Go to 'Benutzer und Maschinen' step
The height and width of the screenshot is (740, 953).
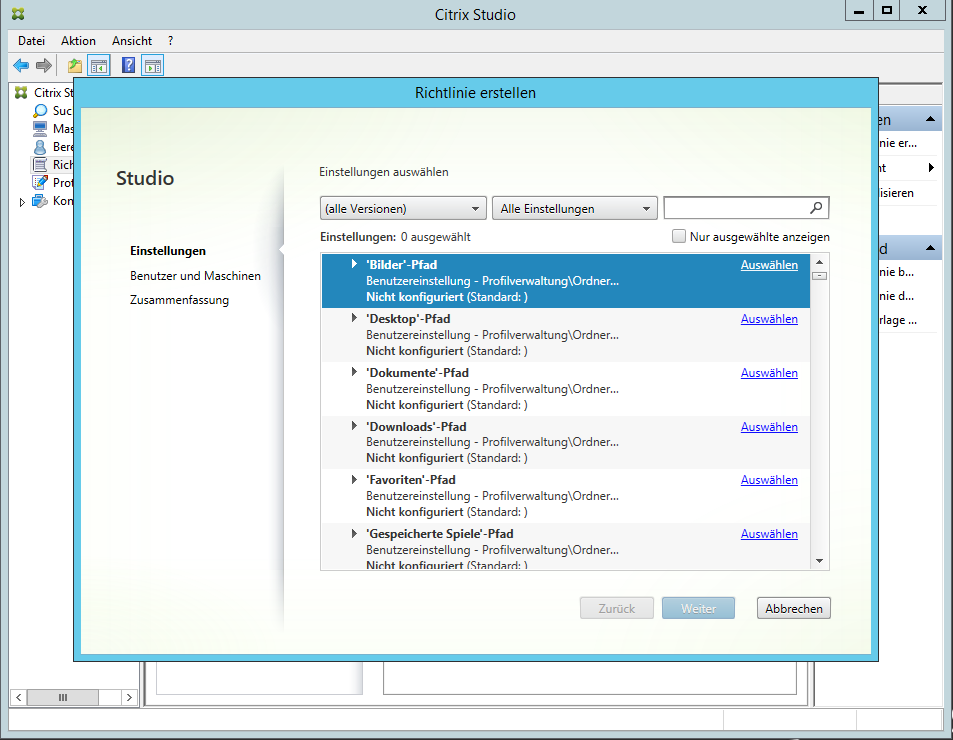[x=195, y=276]
